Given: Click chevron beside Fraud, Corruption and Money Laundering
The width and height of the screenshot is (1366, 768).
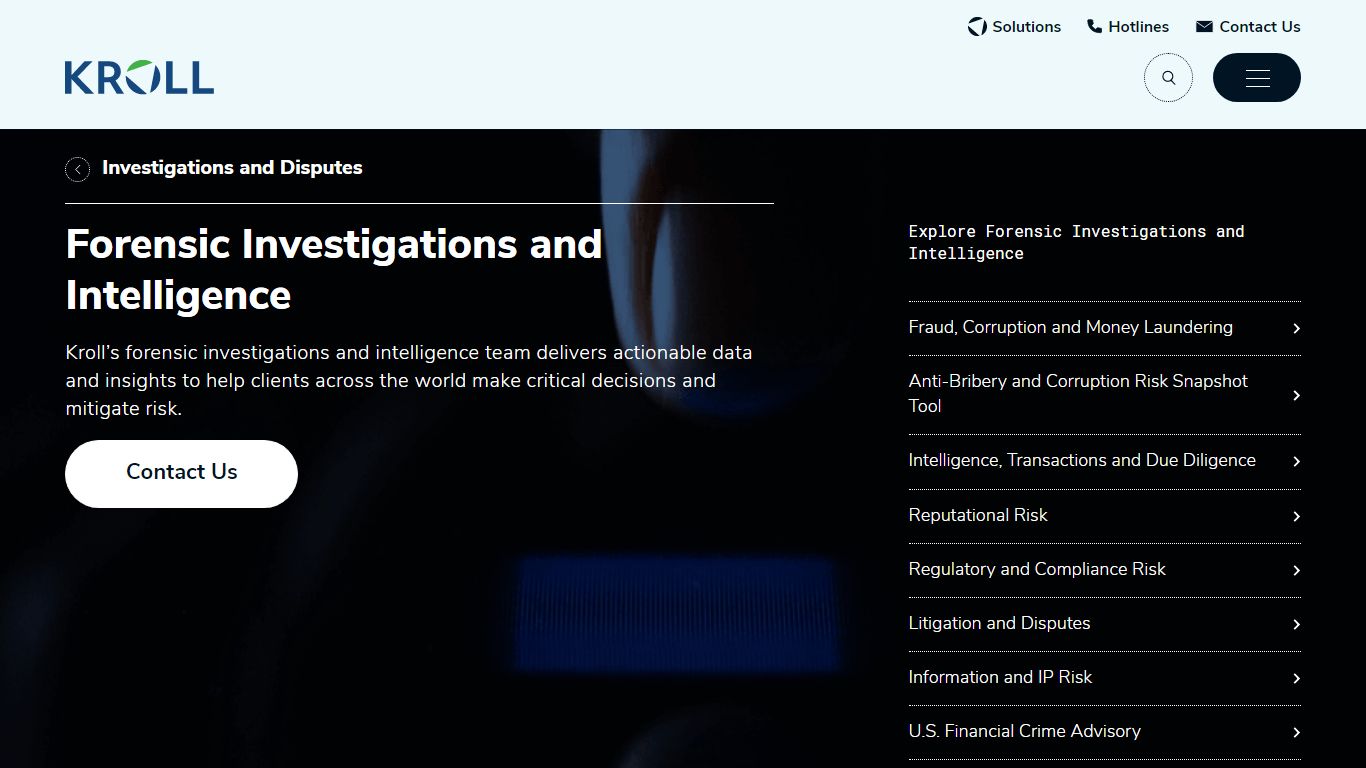Looking at the screenshot, I should click(1296, 328).
